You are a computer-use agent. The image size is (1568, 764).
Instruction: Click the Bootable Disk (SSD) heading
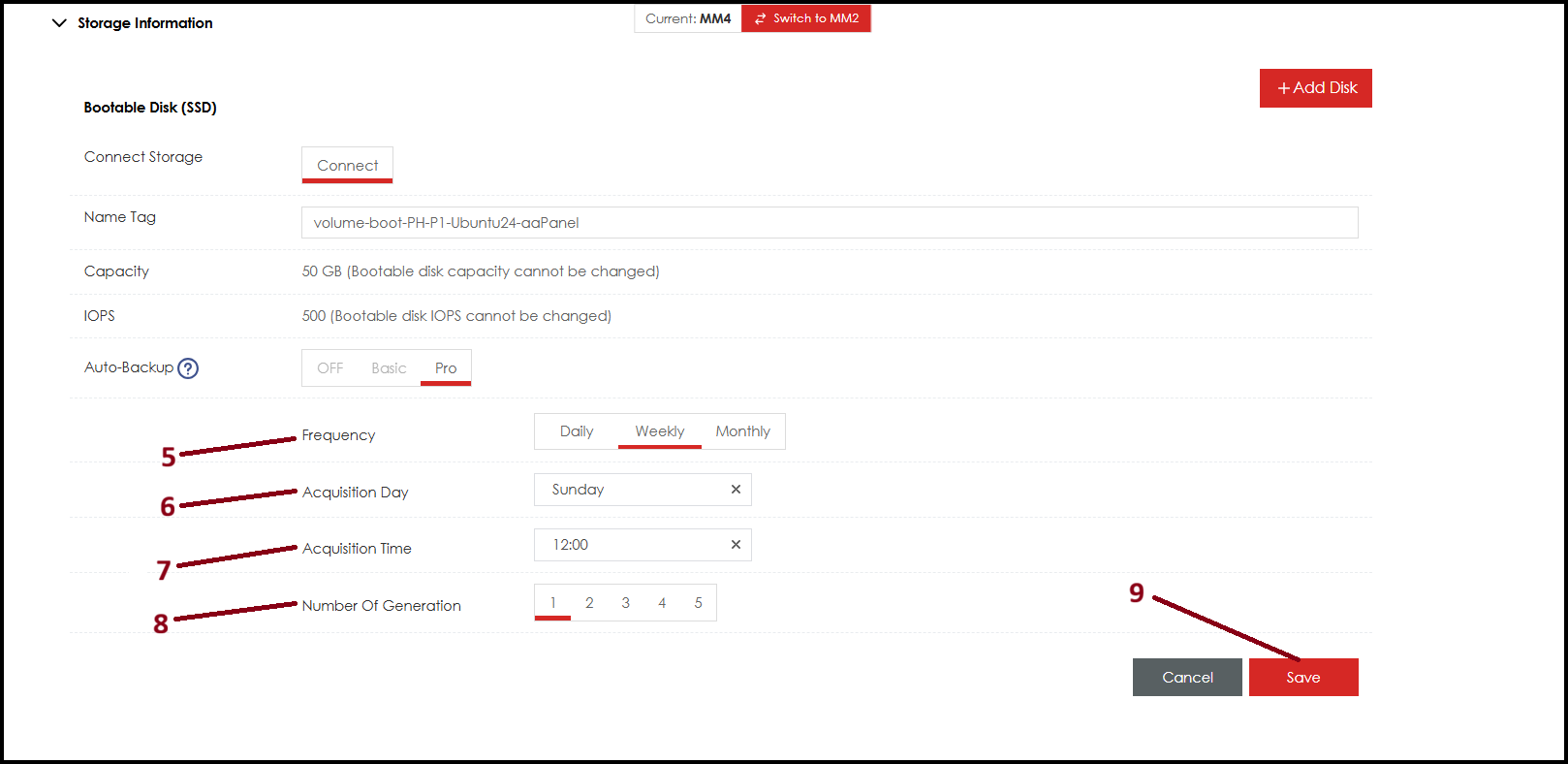coord(150,108)
